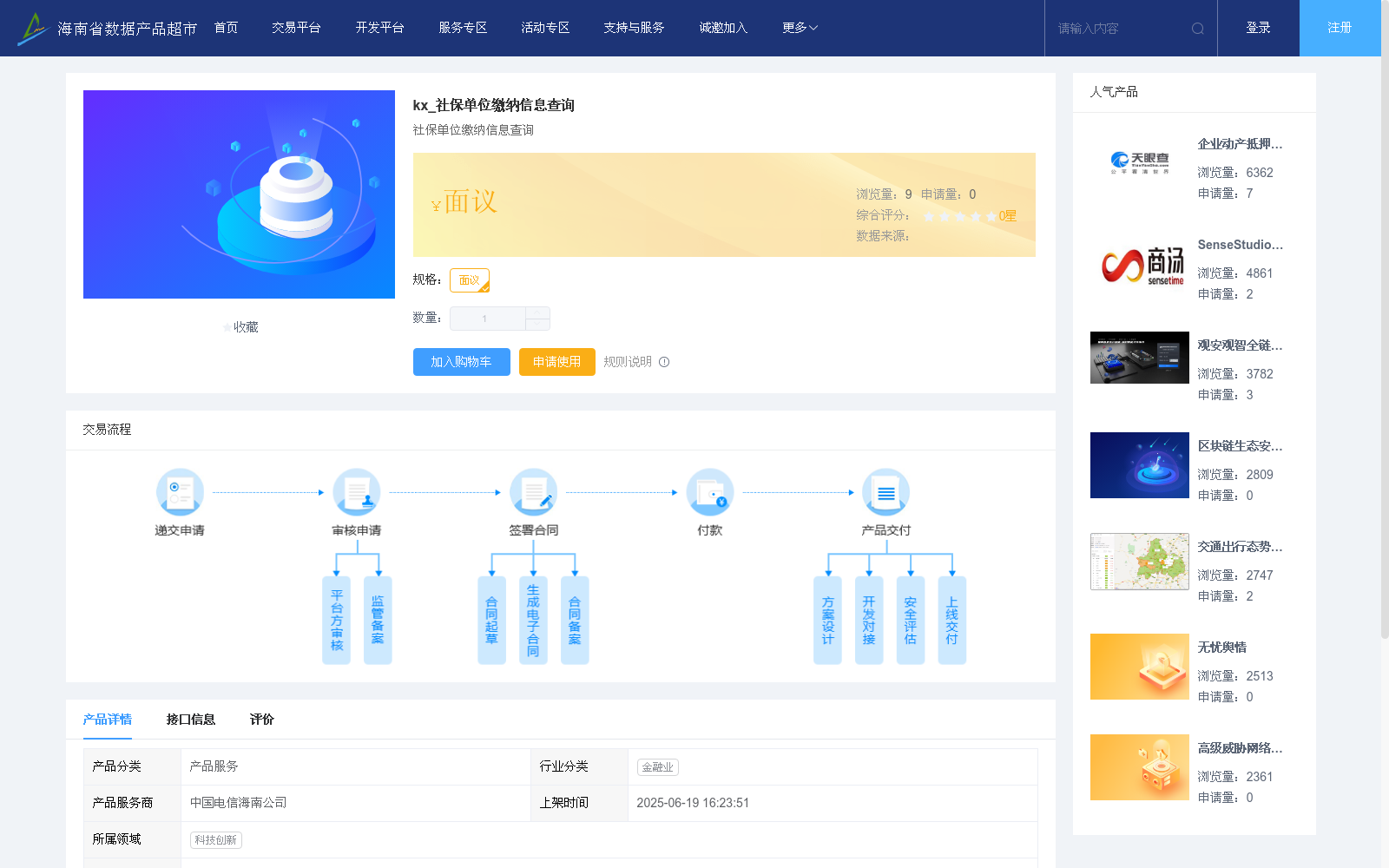The width and height of the screenshot is (1389, 868).
Task: Click the ¥面议 price text
Action: click(x=464, y=202)
